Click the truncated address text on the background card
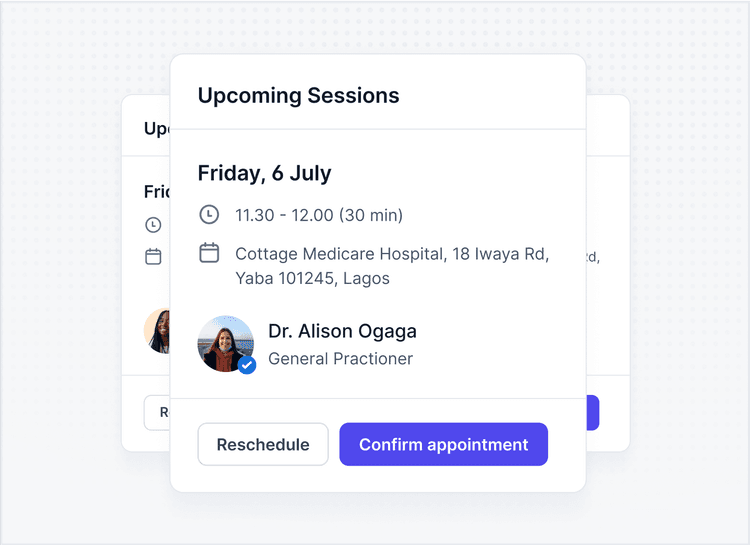 [592, 257]
